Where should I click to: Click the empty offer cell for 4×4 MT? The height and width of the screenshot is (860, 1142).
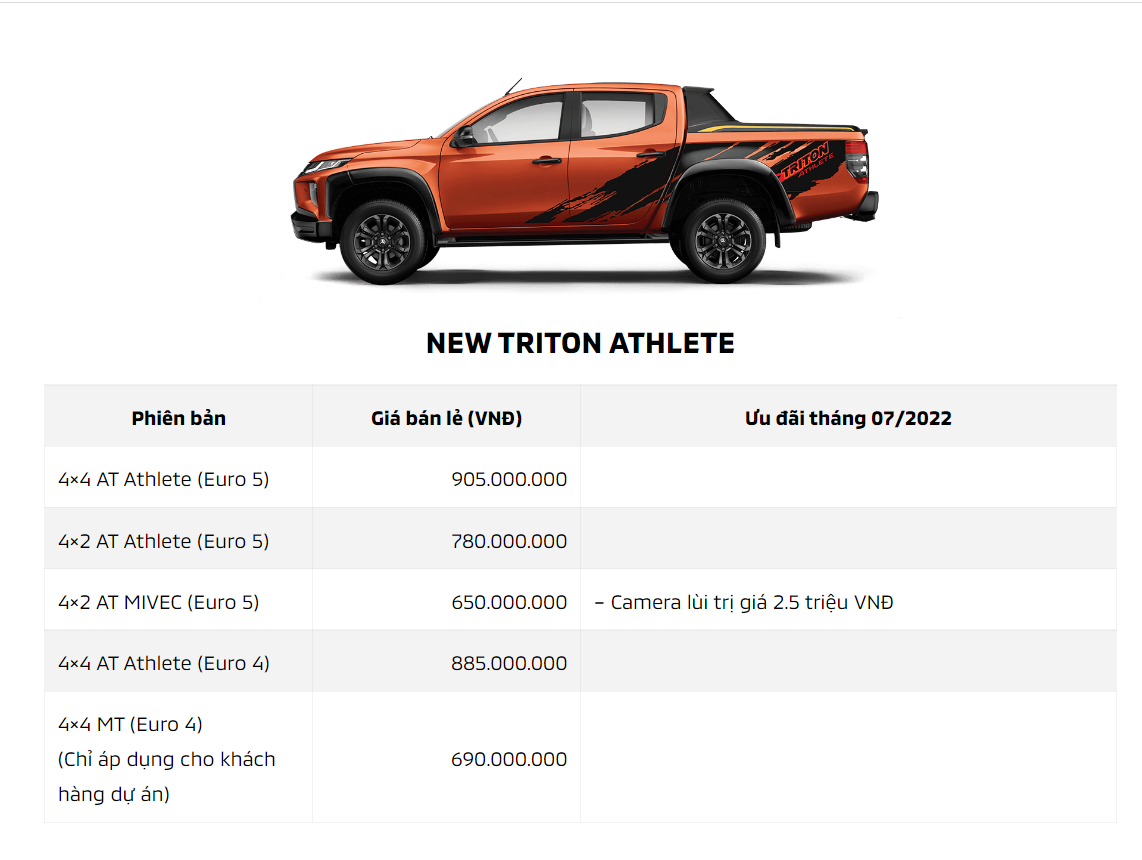pyautogui.click(x=848, y=758)
